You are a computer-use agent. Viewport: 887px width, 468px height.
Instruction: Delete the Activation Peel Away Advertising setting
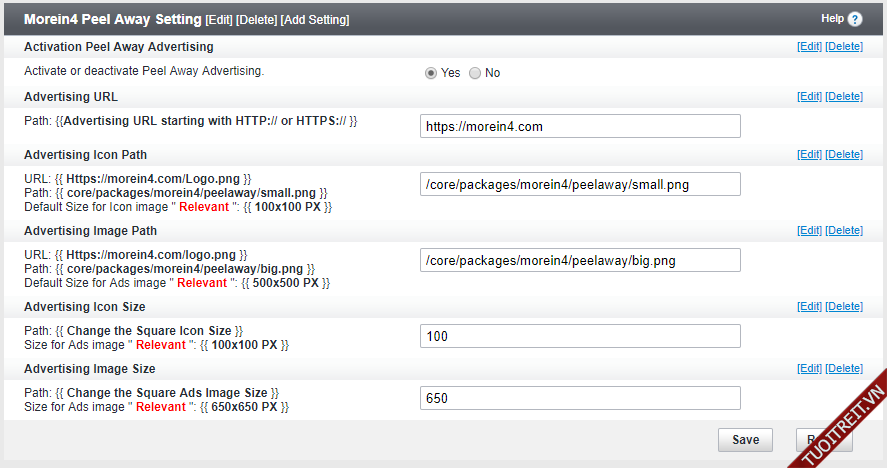(844, 47)
